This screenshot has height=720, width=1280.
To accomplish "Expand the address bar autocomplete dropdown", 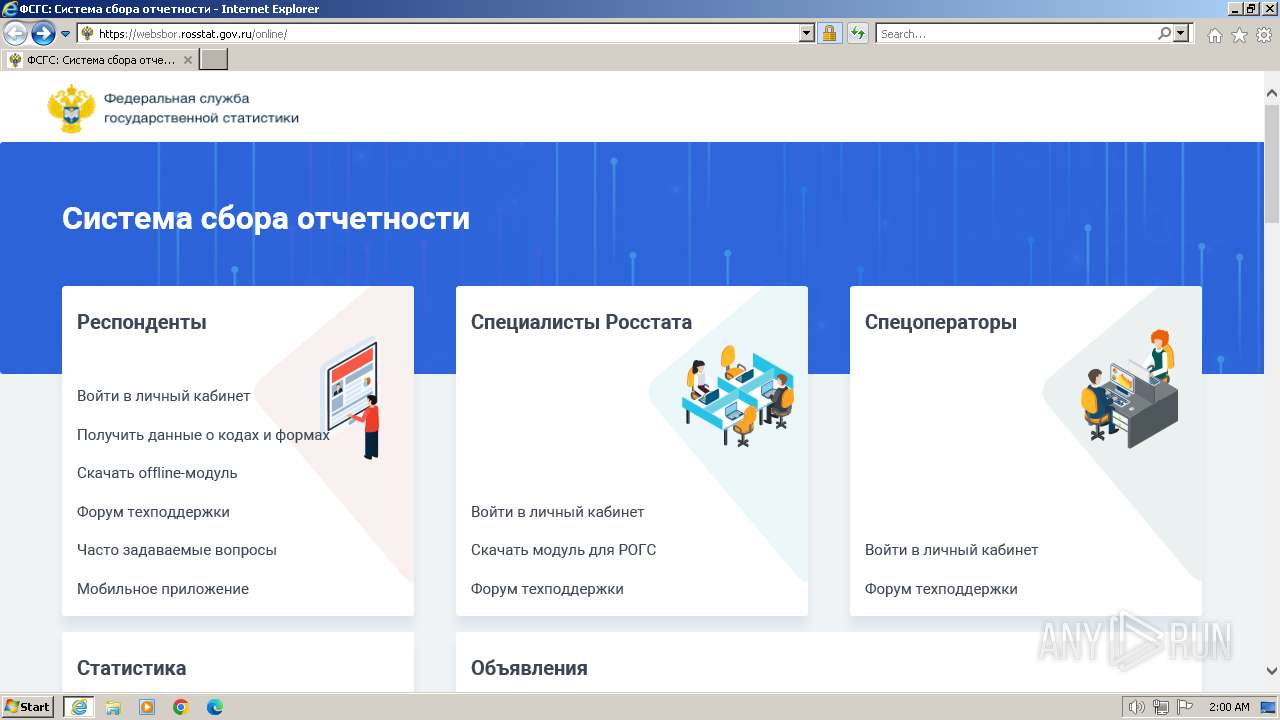I will tap(807, 34).
